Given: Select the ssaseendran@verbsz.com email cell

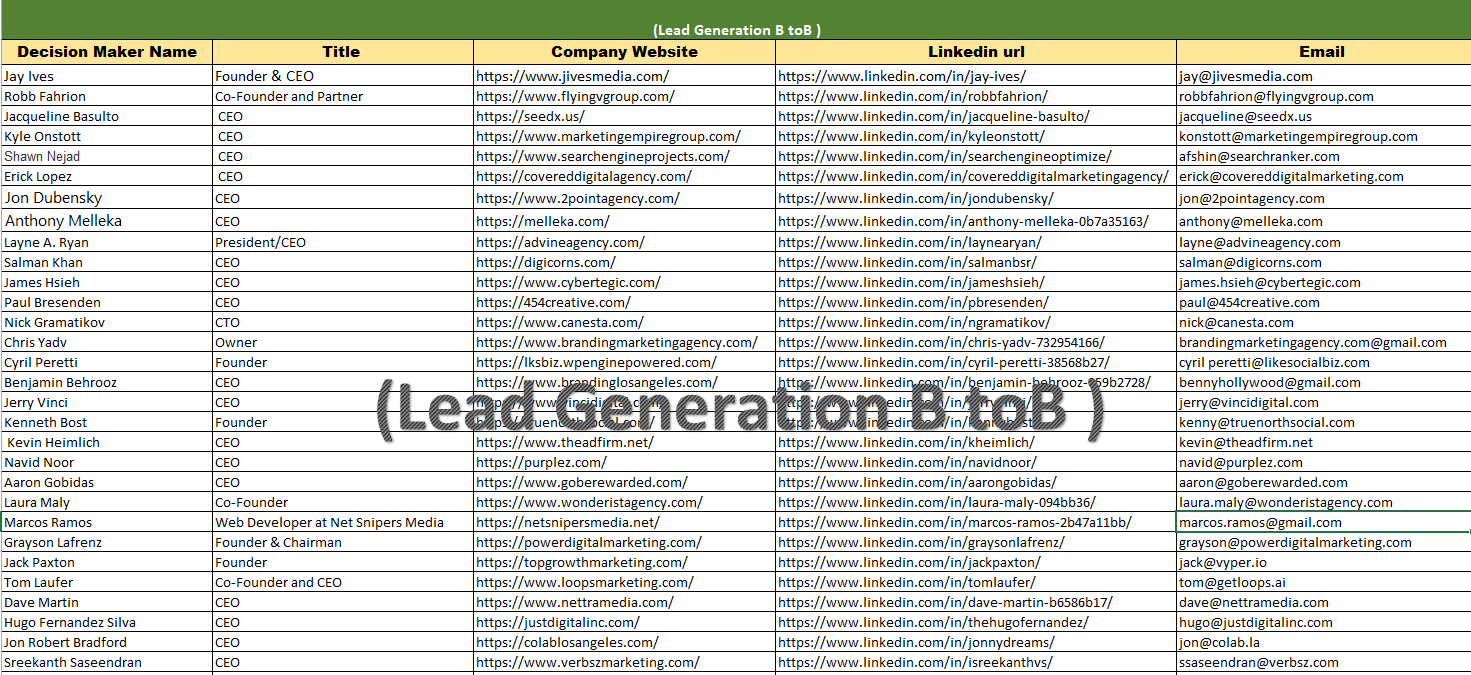Looking at the screenshot, I should point(1323,662).
